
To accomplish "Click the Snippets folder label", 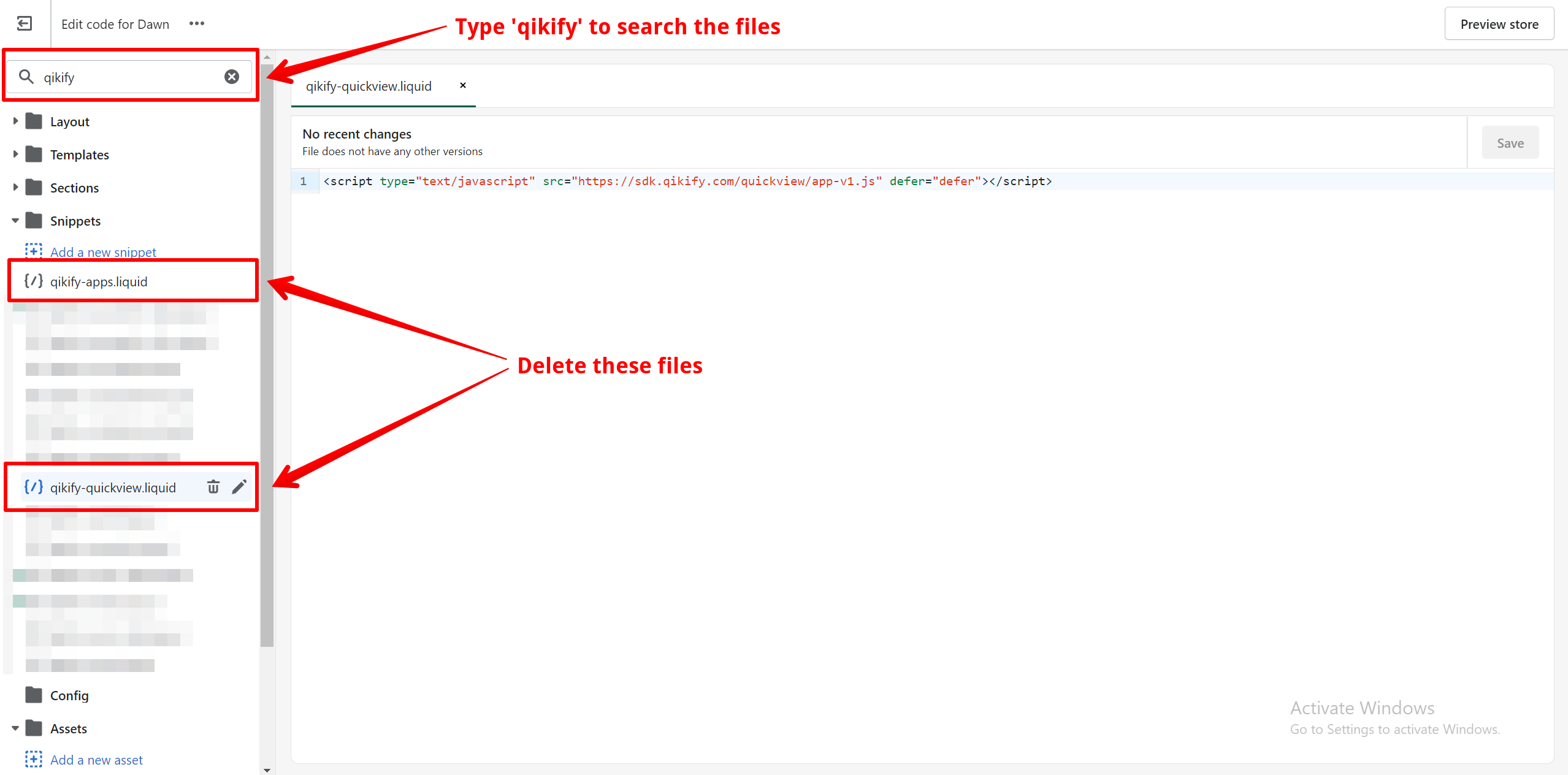I will 75,221.
